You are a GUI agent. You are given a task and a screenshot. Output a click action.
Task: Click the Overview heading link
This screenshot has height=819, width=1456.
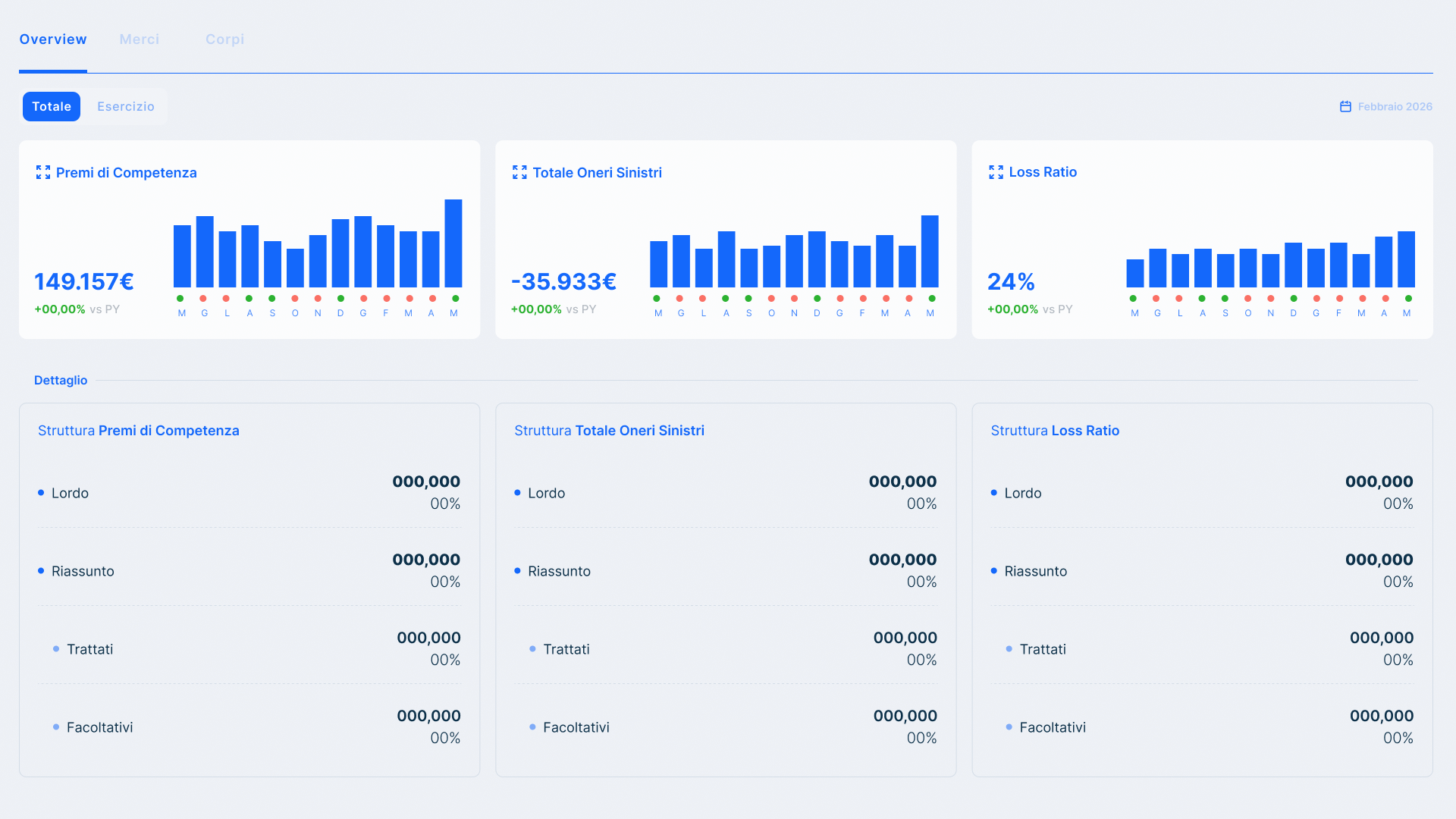(x=52, y=39)
